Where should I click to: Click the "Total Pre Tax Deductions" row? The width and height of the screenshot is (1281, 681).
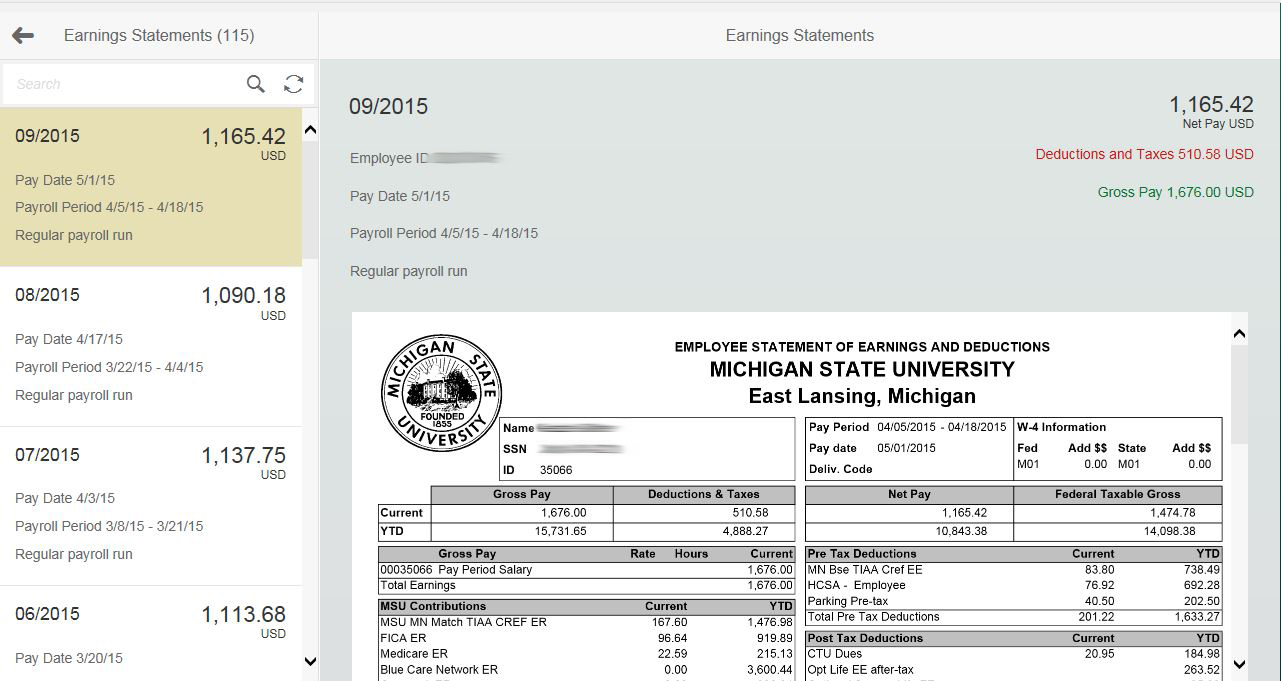pyautogui.click(x=1014, y=617)
